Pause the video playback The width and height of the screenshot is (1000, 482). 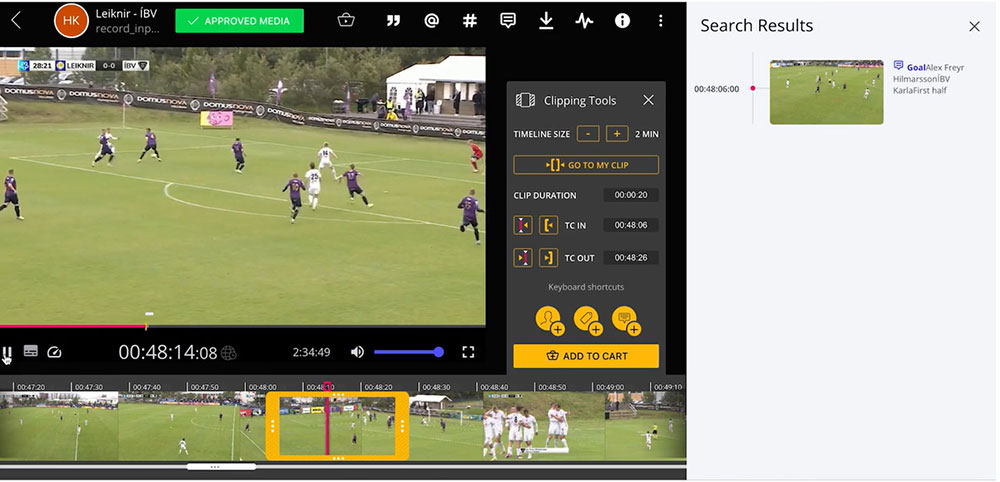point(7,352)
